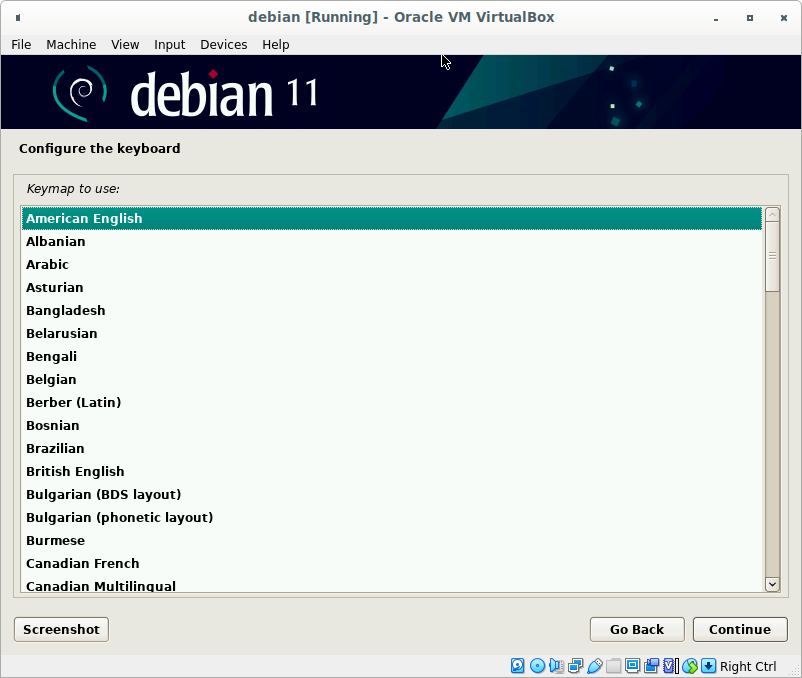This screenshot has width=802, height=678.
Task: Select British English keymap
Action: pyautogui.click(x=75, y=471)
